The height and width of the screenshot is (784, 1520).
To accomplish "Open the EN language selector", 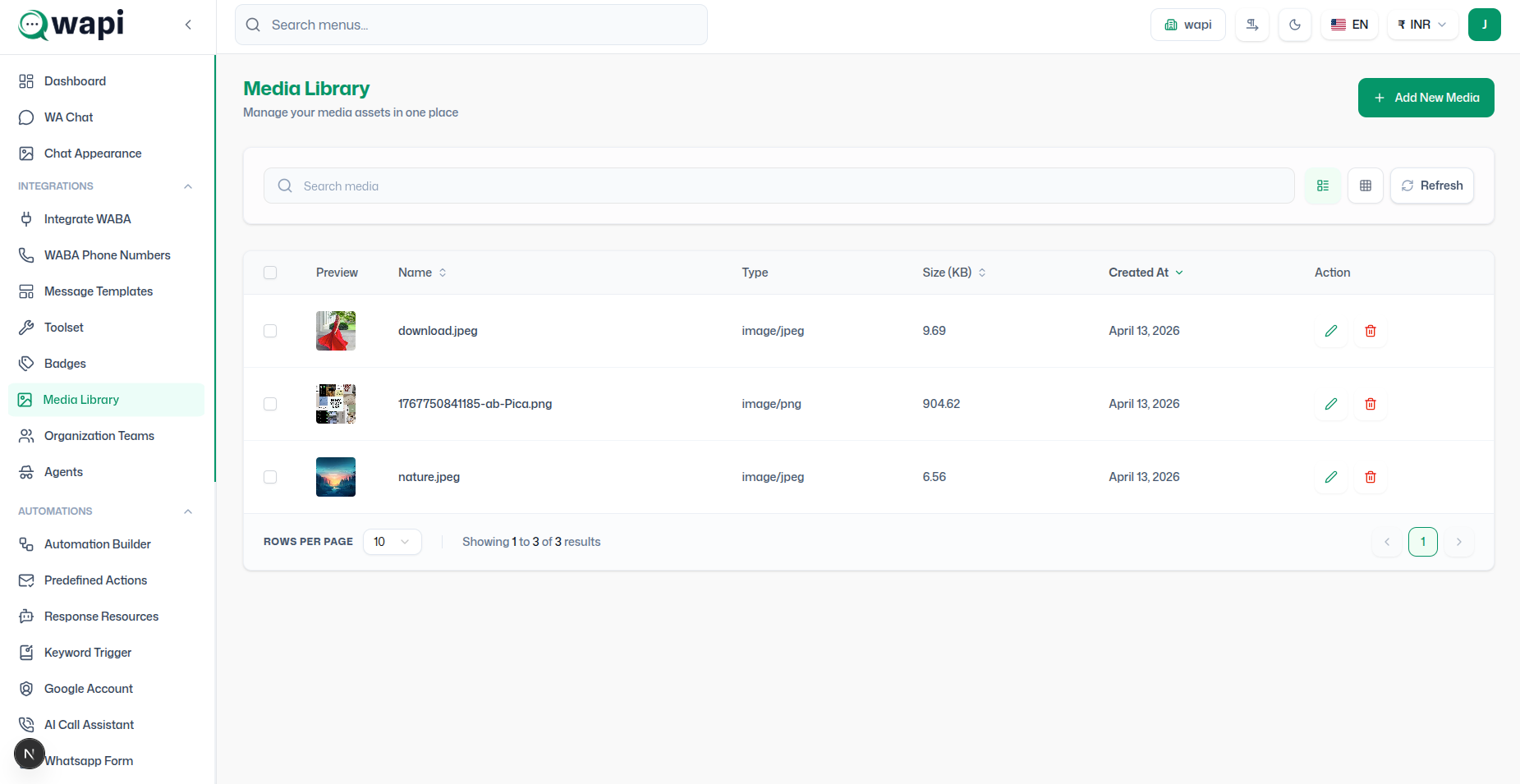I will point(1349,25).
